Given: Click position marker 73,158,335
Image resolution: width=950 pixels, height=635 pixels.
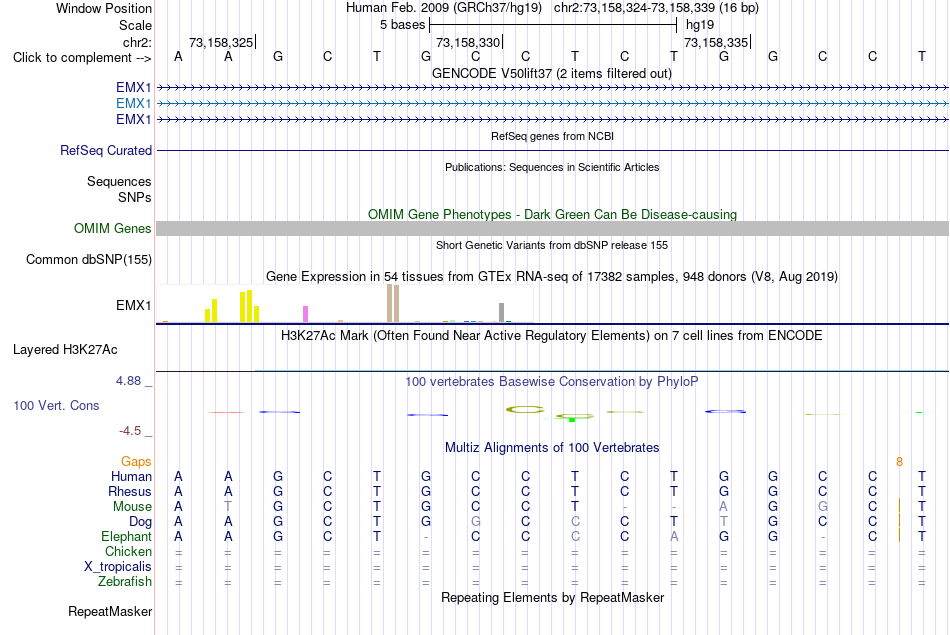Looking at the screenshot, I should [x=716, y=42].
